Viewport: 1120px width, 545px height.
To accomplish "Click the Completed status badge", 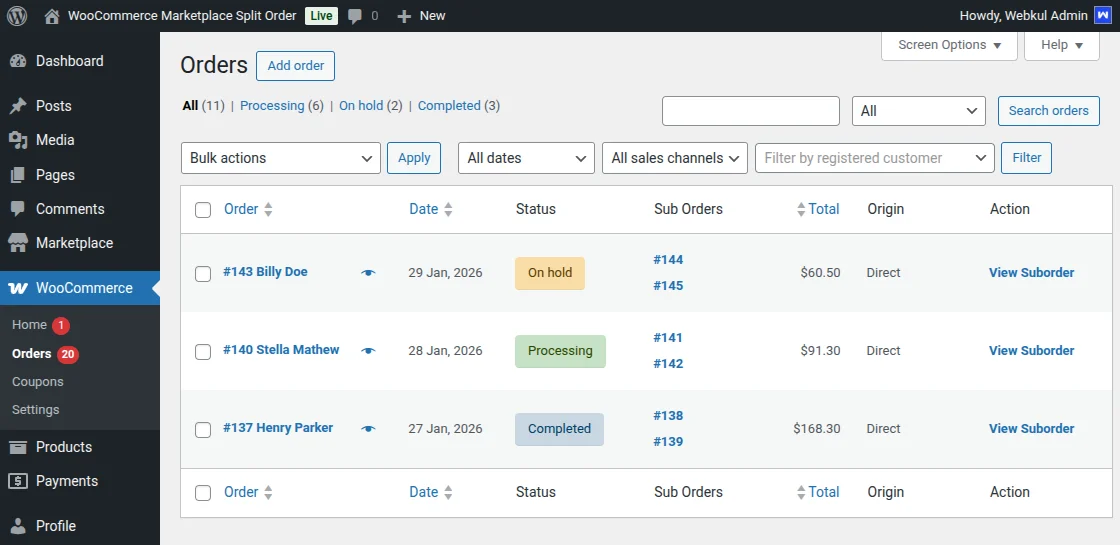I will (559, 429).
